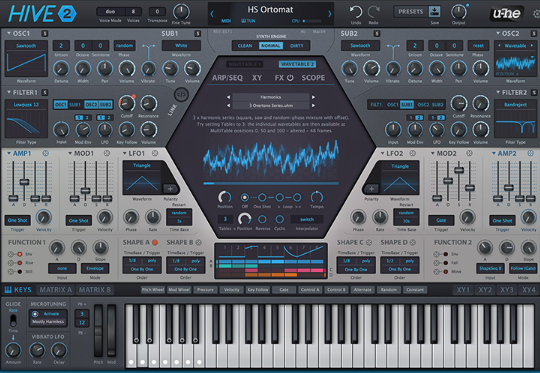Click the Mod Wheel source button

(179, 290)
